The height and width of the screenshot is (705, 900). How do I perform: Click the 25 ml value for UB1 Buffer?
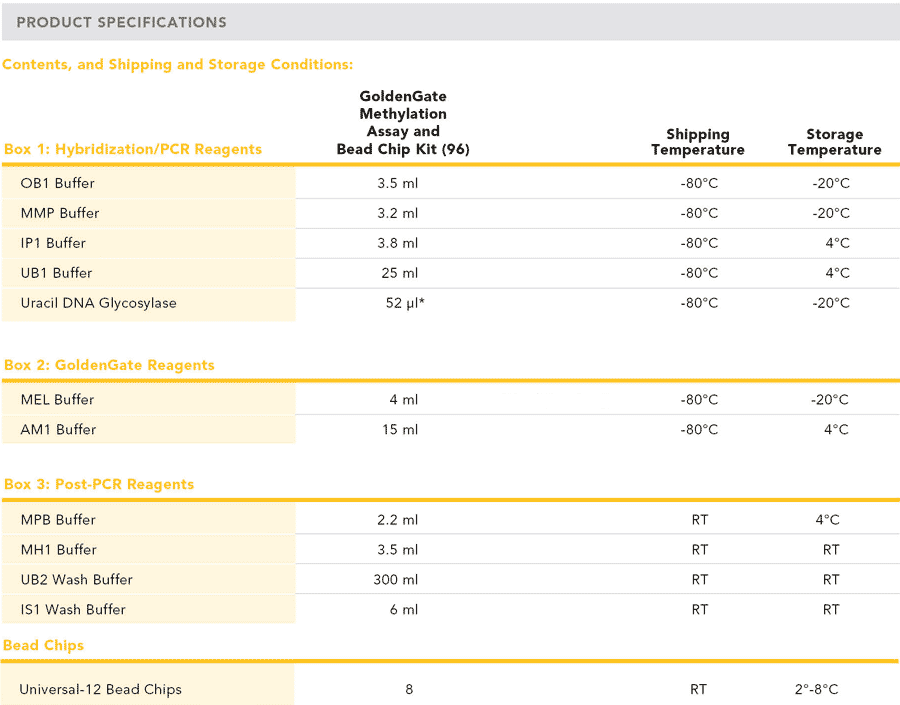pos(399,273)
